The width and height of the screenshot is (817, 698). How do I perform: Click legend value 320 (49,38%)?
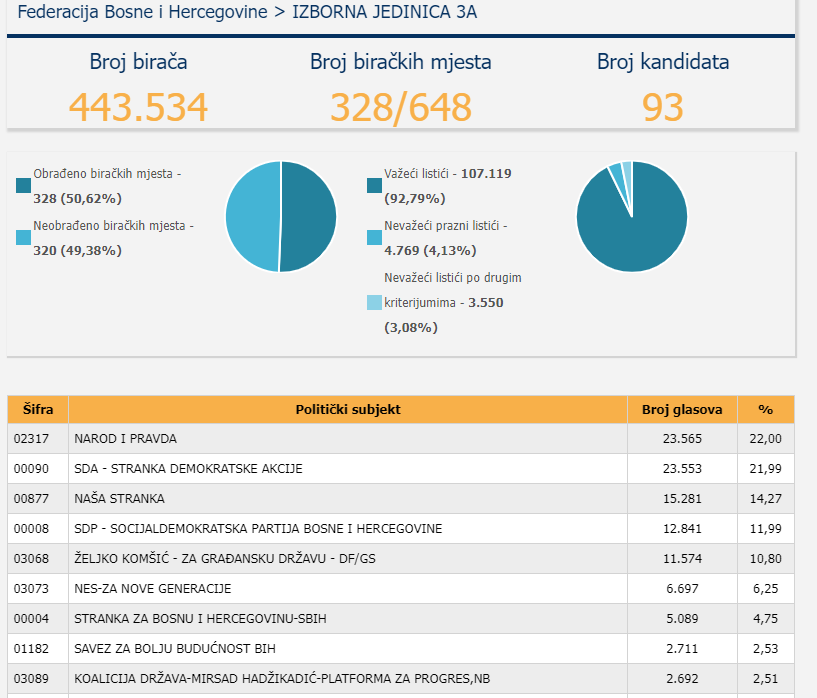78,251
